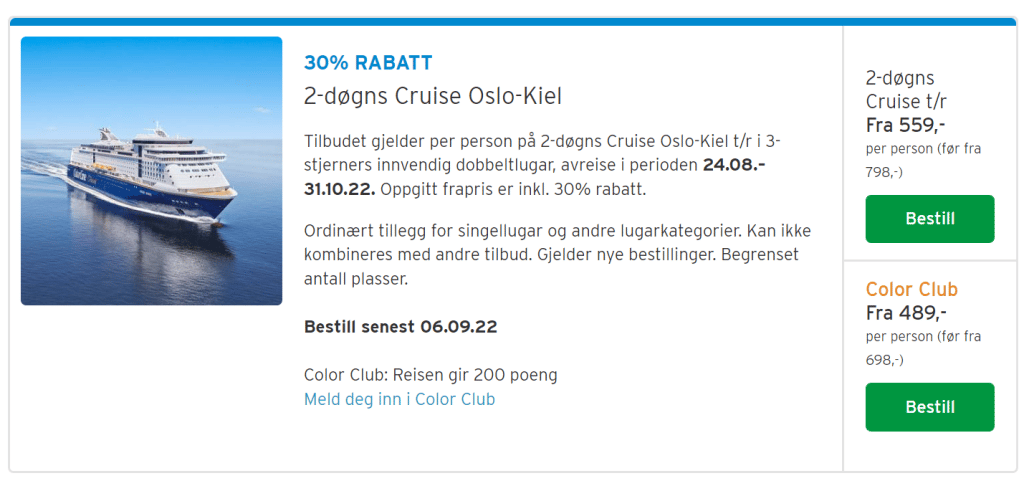Screen dimensions: 1024x491
Task: Click "Color Club: Reisen gir 200 poeng" text
Action: pyautogui.click(x=430, y=375)
